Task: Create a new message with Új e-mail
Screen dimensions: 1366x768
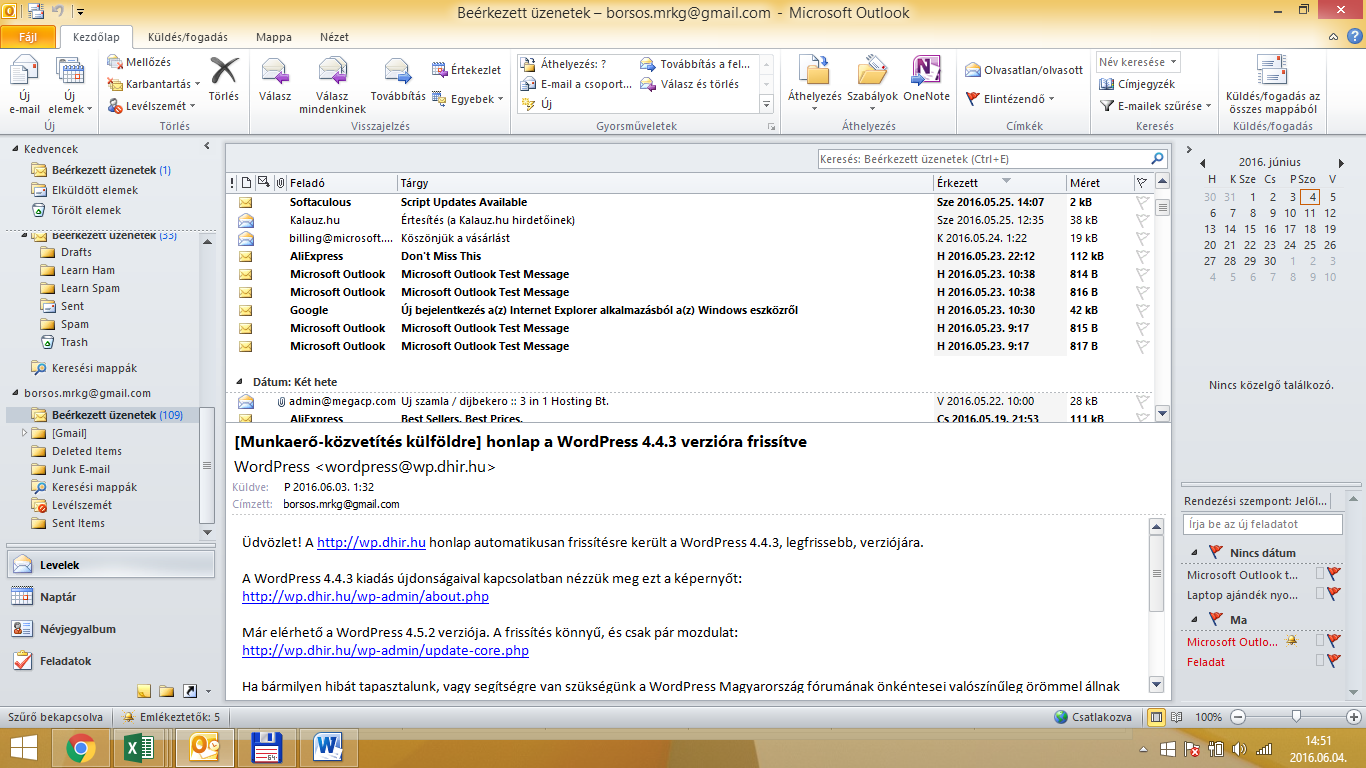Action: [24, 85]
